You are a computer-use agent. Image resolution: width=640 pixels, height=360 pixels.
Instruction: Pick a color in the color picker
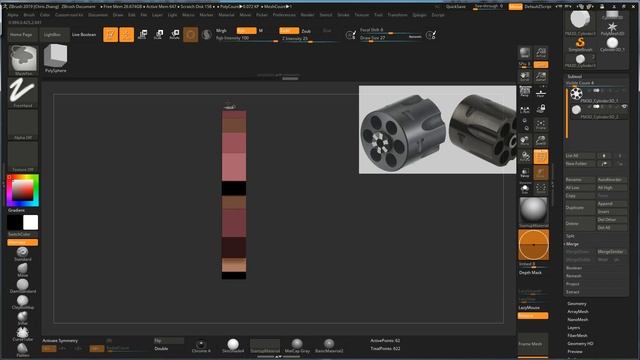(x=23, y=190)
